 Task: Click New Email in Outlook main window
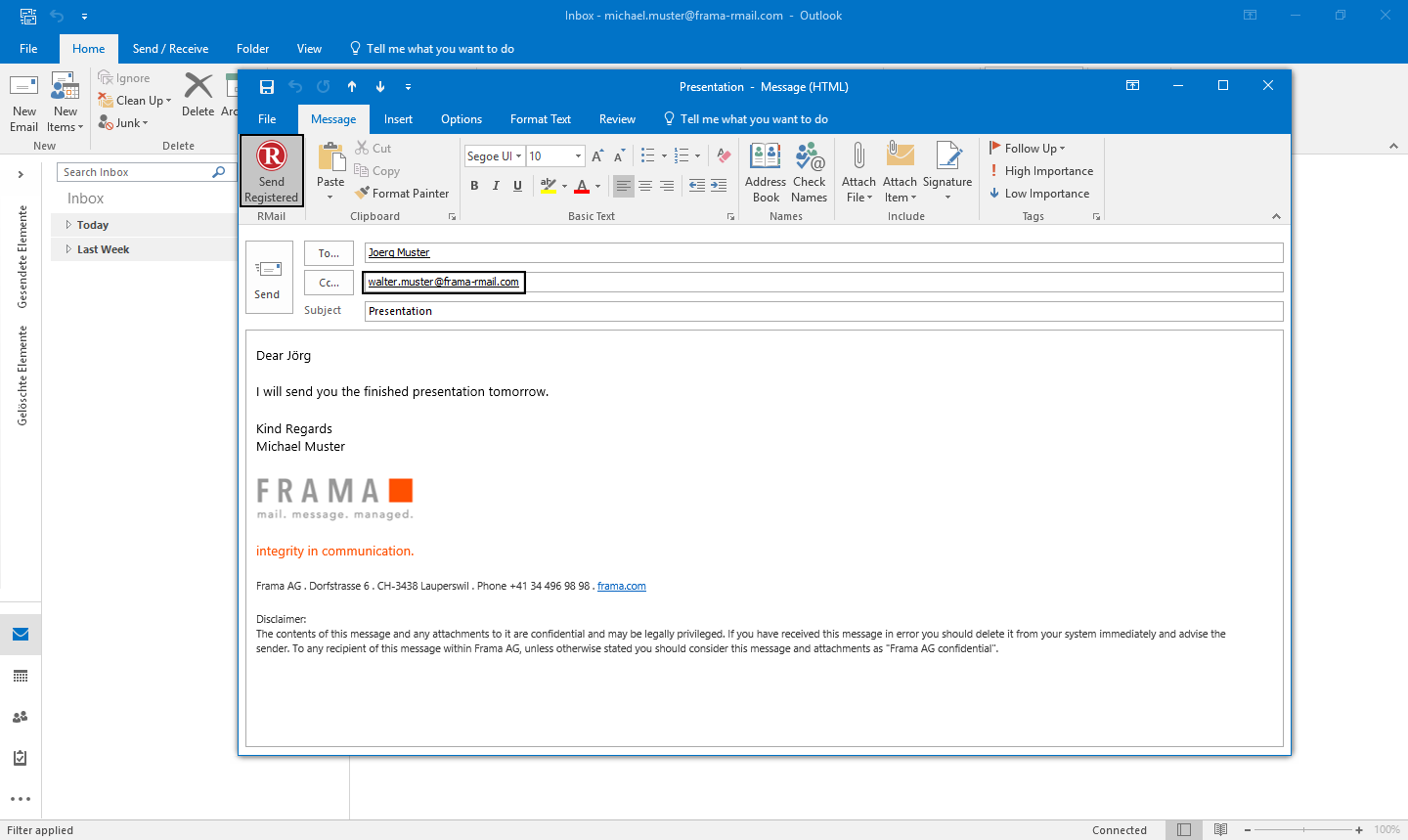pyautogui.click(x=24, y=103)
